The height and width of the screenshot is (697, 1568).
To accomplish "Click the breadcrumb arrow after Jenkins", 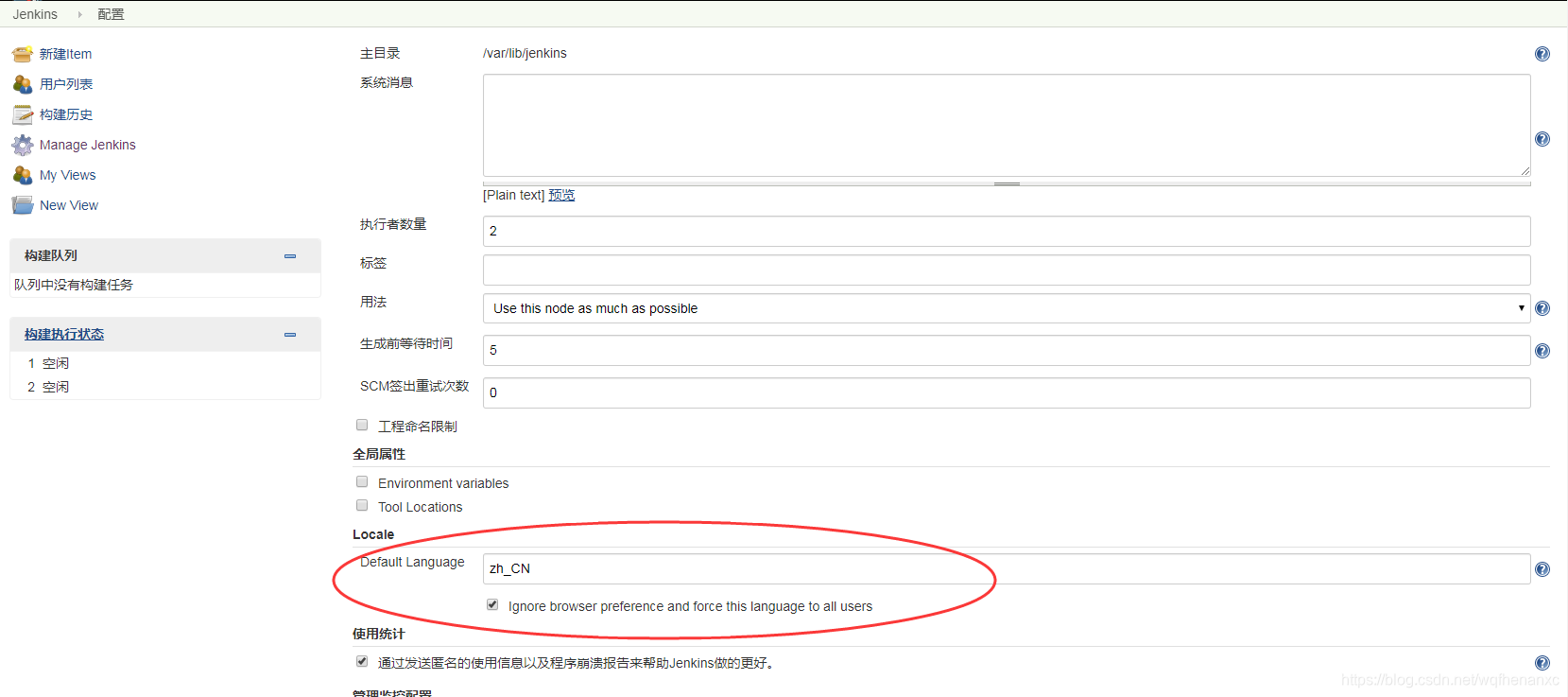I will [x=79, y=14].
